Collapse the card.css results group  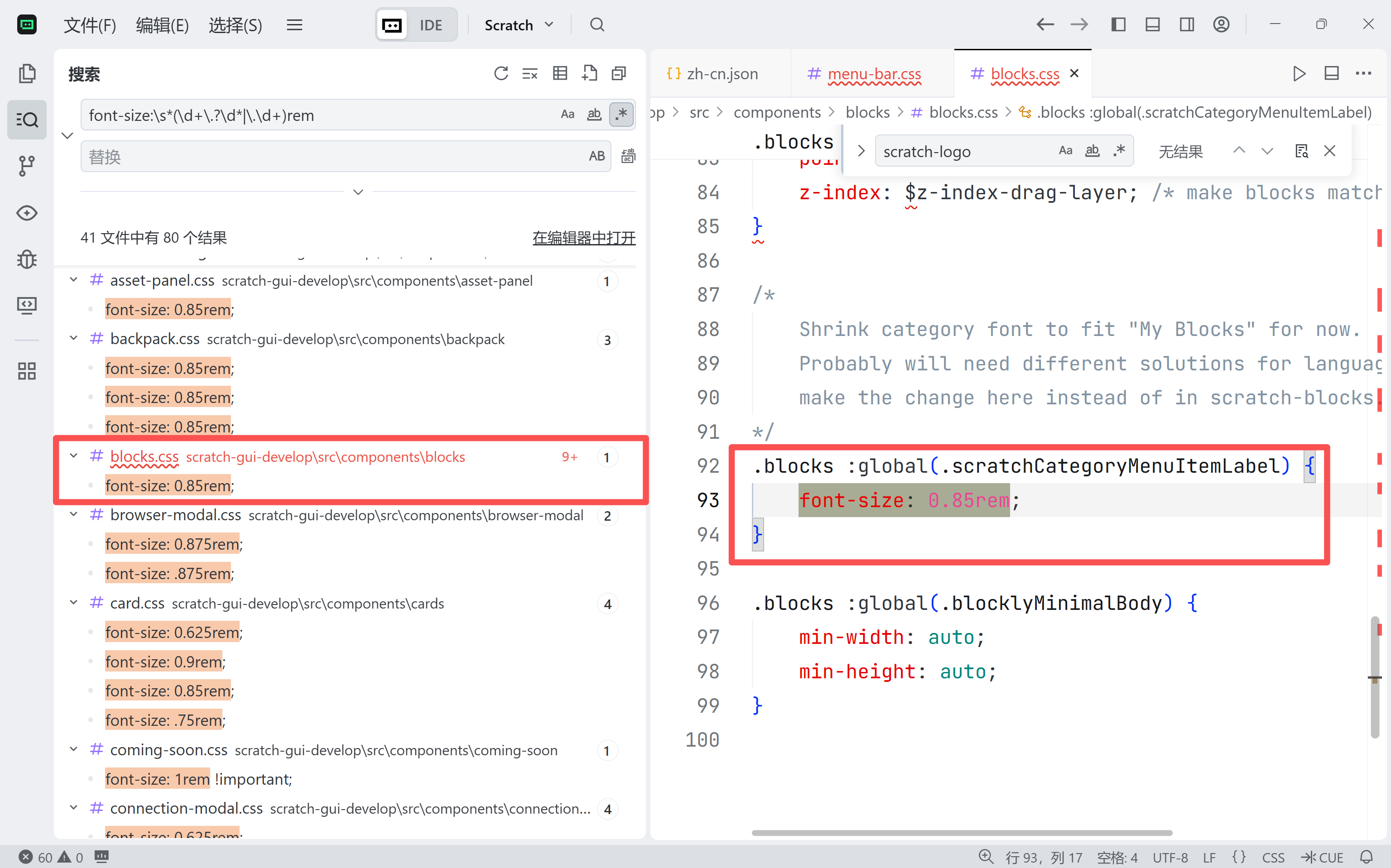click(x=73, y=603)
